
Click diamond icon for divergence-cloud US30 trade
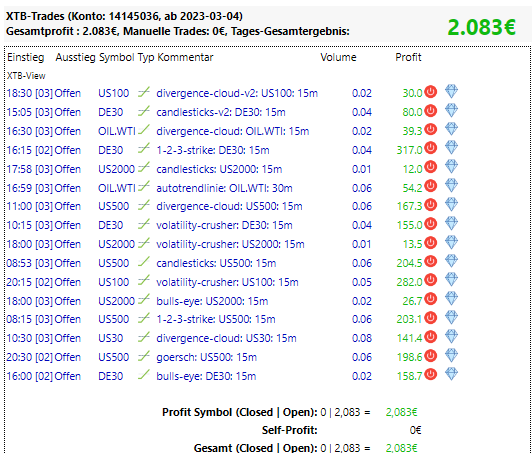tap(451, 337)
